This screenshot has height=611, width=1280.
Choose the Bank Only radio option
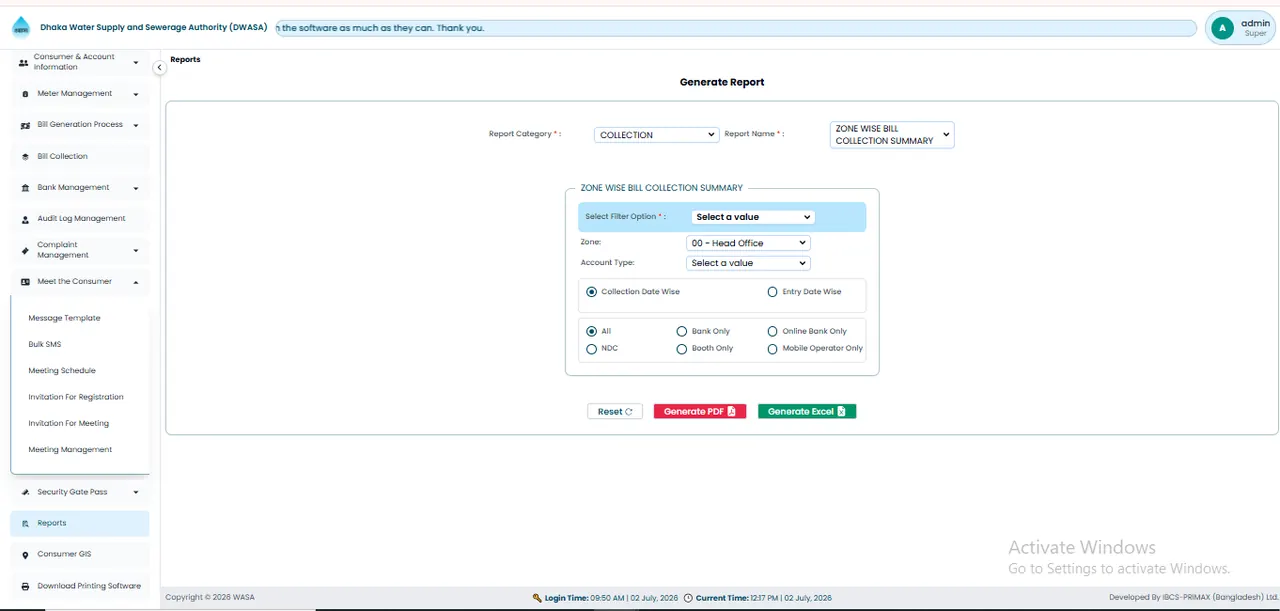[682, 331]
